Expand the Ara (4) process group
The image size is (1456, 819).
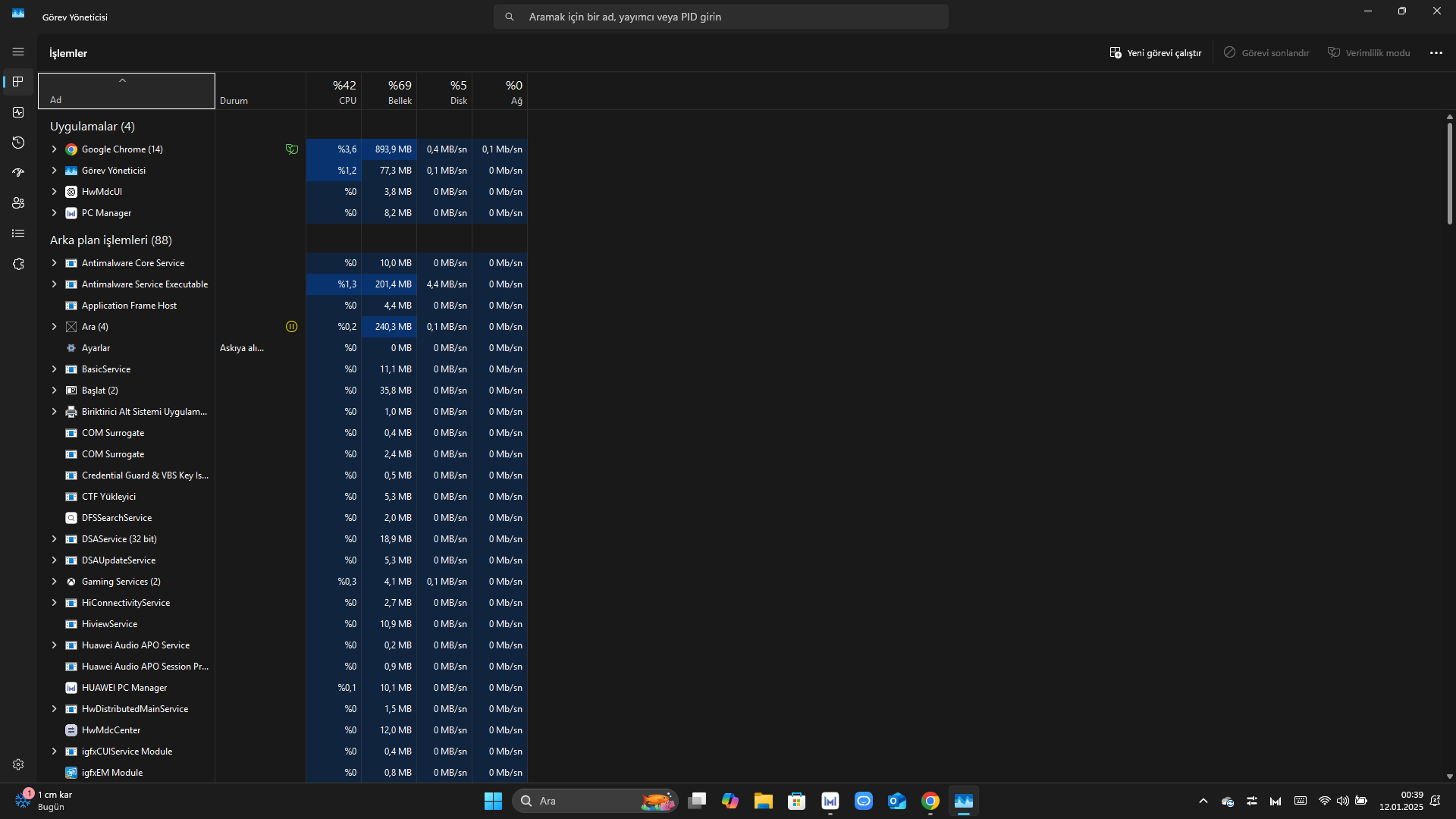coord(54,327)
